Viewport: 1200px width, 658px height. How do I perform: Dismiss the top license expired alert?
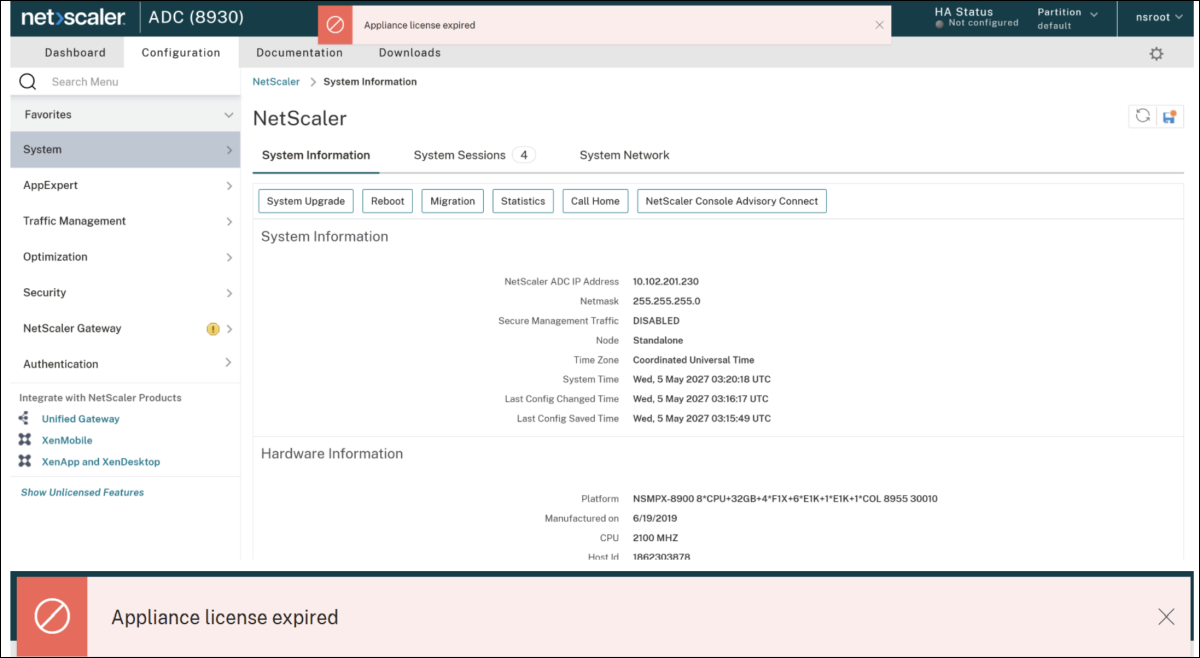(x=879, y=25)
